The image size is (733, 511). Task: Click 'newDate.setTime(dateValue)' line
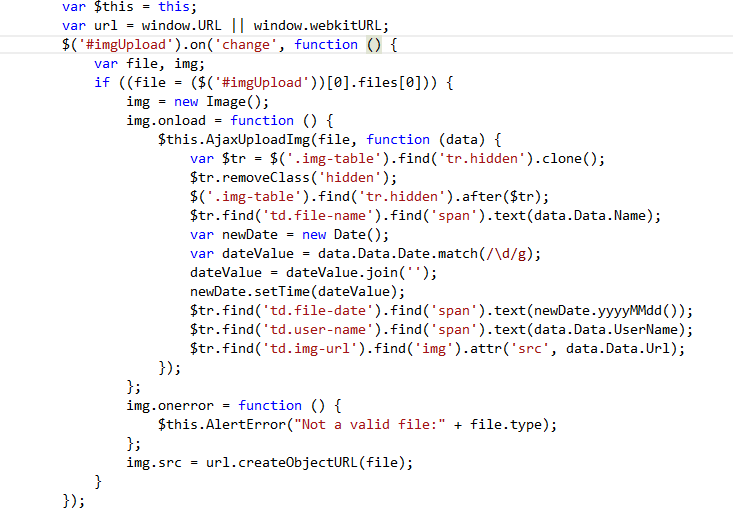[x=297, y=292]
